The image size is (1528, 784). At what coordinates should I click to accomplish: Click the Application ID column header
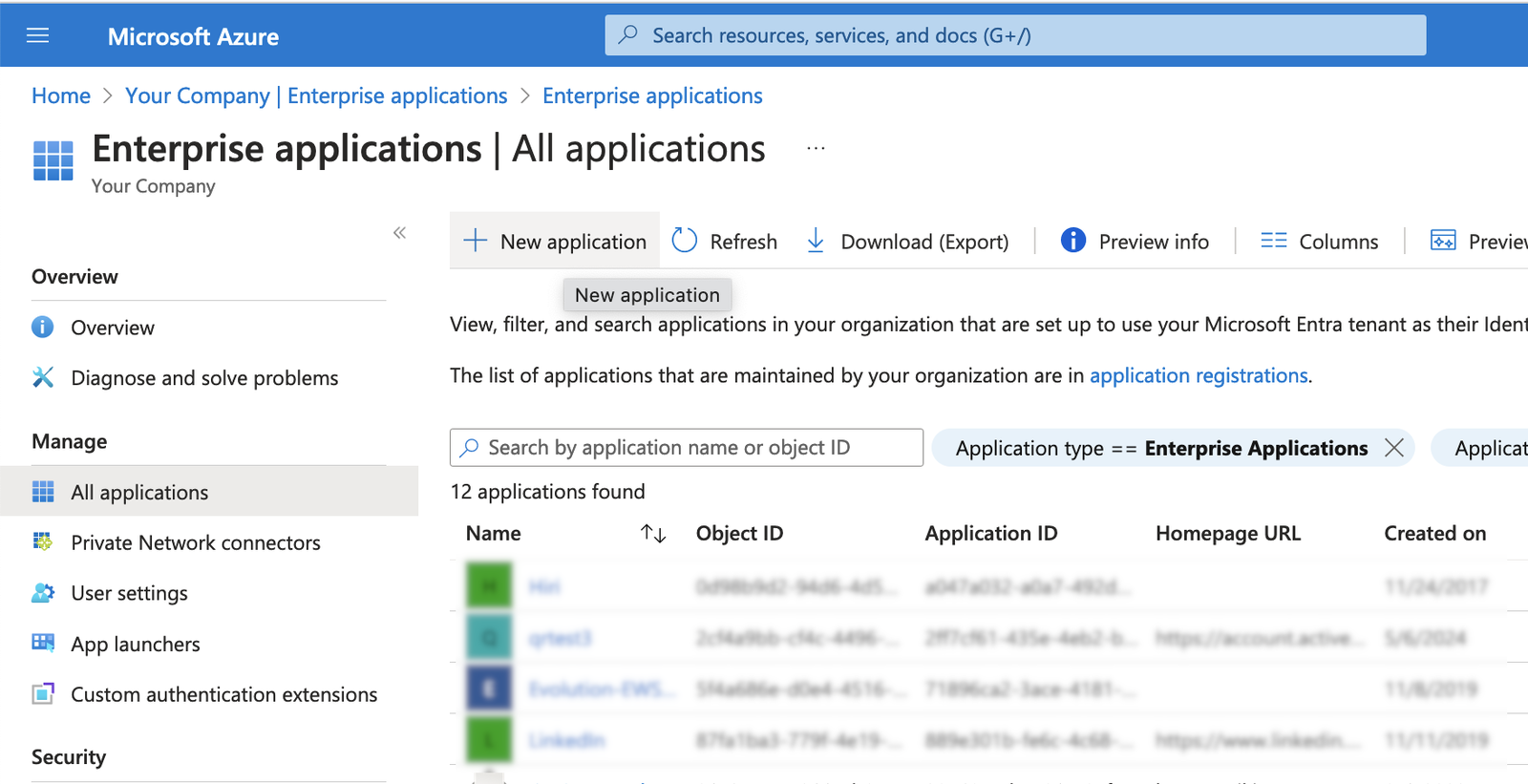coord(991,533)
